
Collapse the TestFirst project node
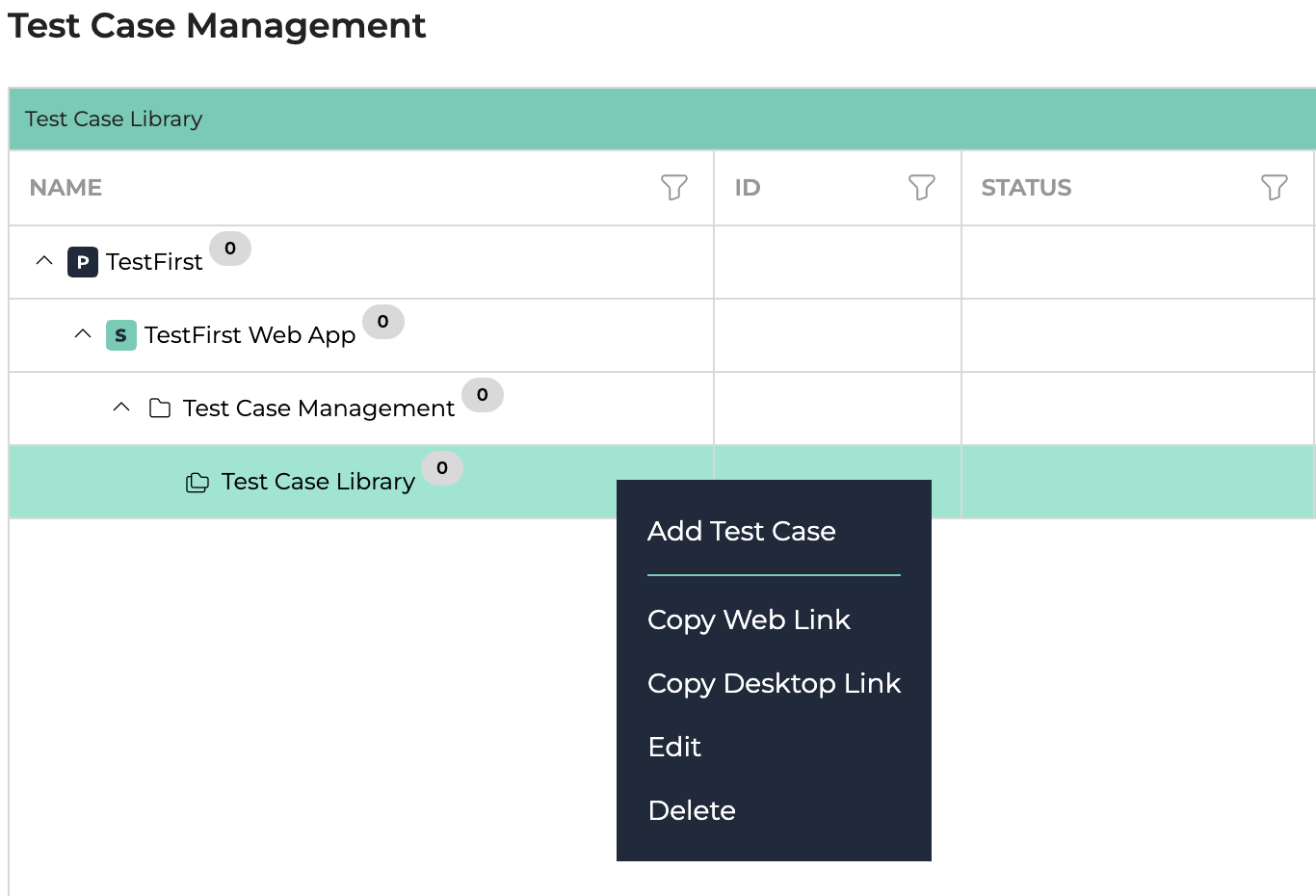tap(44, 260)
